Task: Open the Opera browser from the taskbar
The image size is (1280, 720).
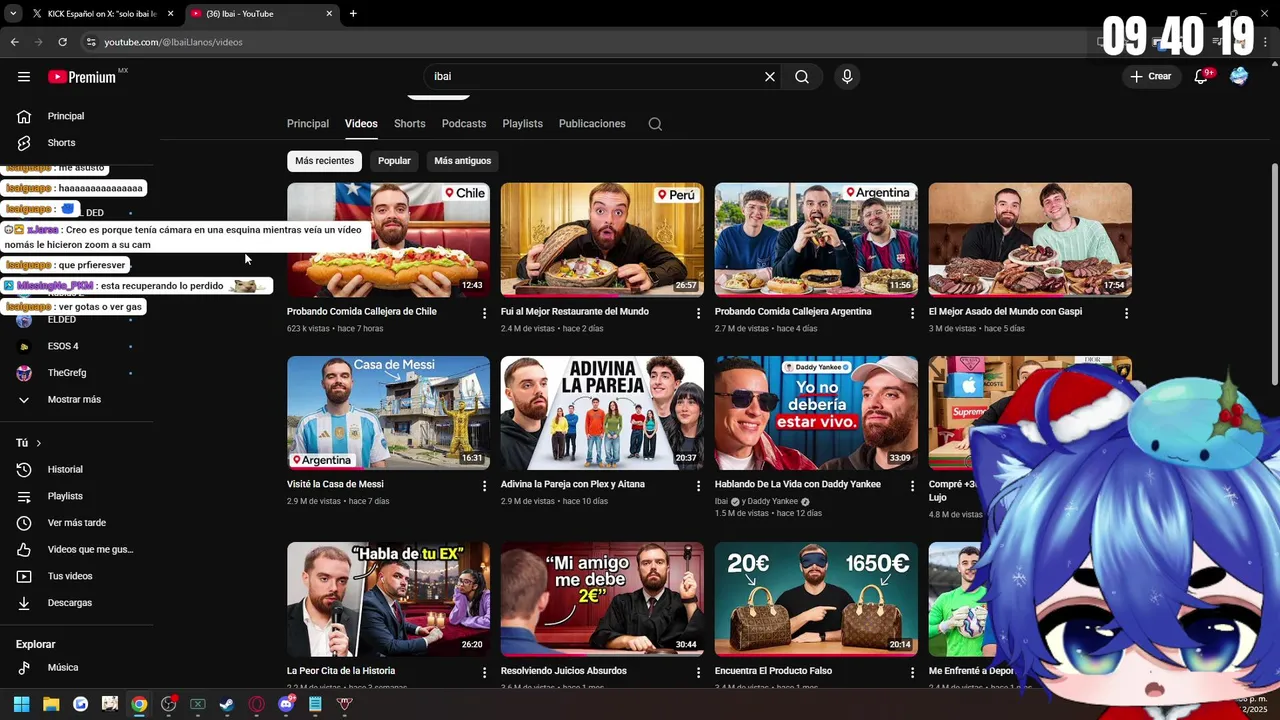Action: (x=256, y=704)
